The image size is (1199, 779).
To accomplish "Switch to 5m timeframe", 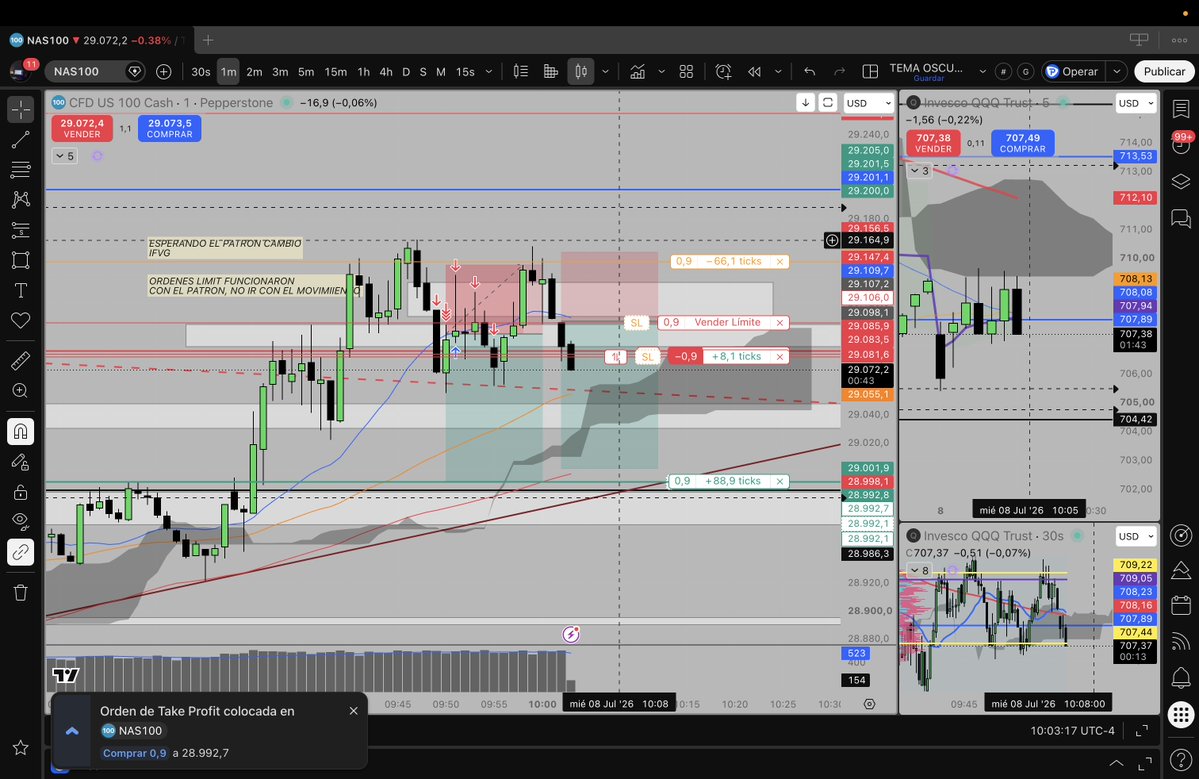I will tap(306, 72).
